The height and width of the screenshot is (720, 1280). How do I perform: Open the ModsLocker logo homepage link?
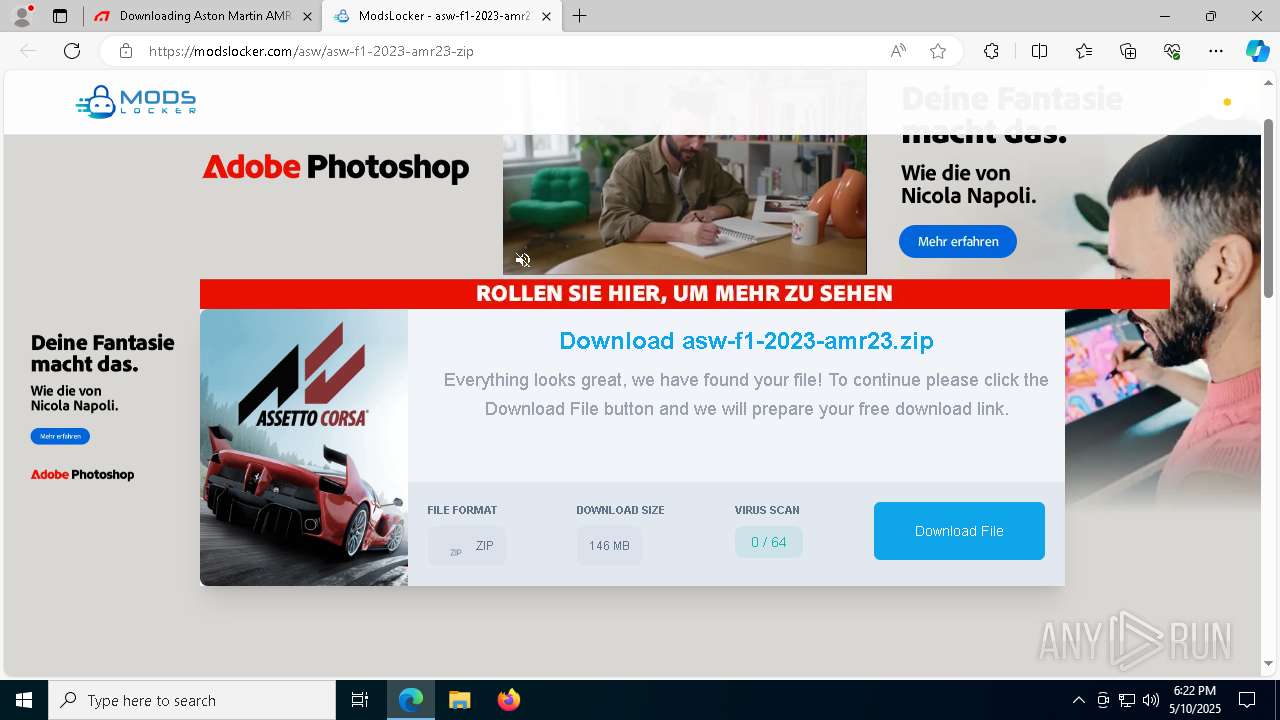tap(136, 102)
